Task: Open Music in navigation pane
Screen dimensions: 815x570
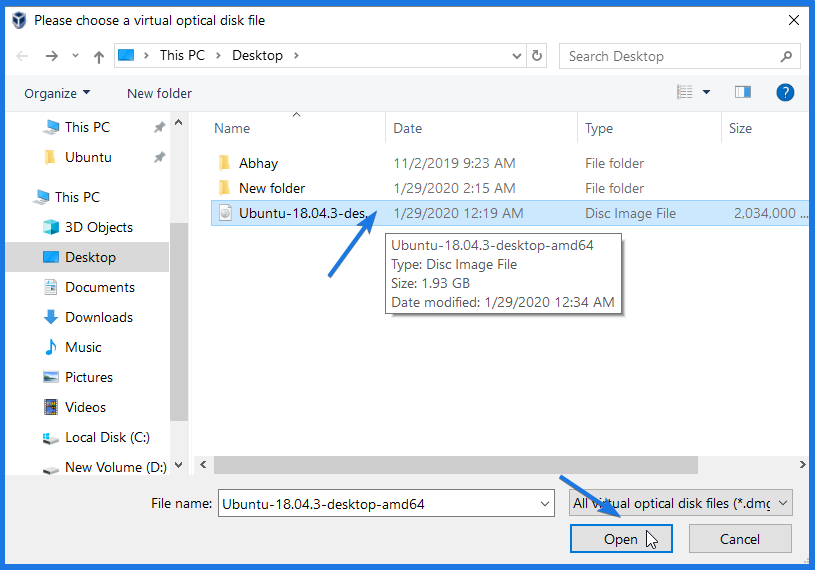Action: [x=83, y=348]
